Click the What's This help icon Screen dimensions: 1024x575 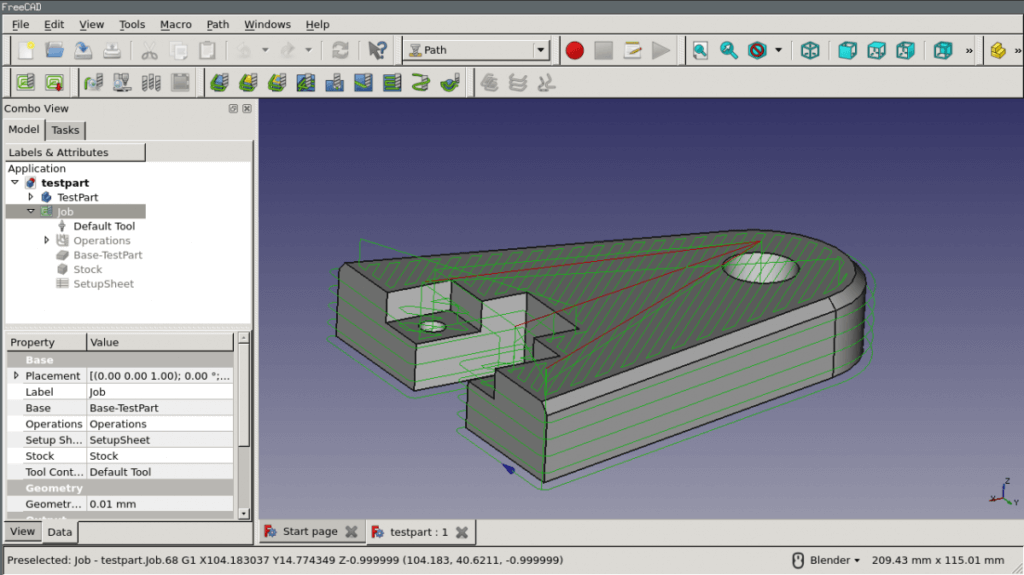click(377, 50)
